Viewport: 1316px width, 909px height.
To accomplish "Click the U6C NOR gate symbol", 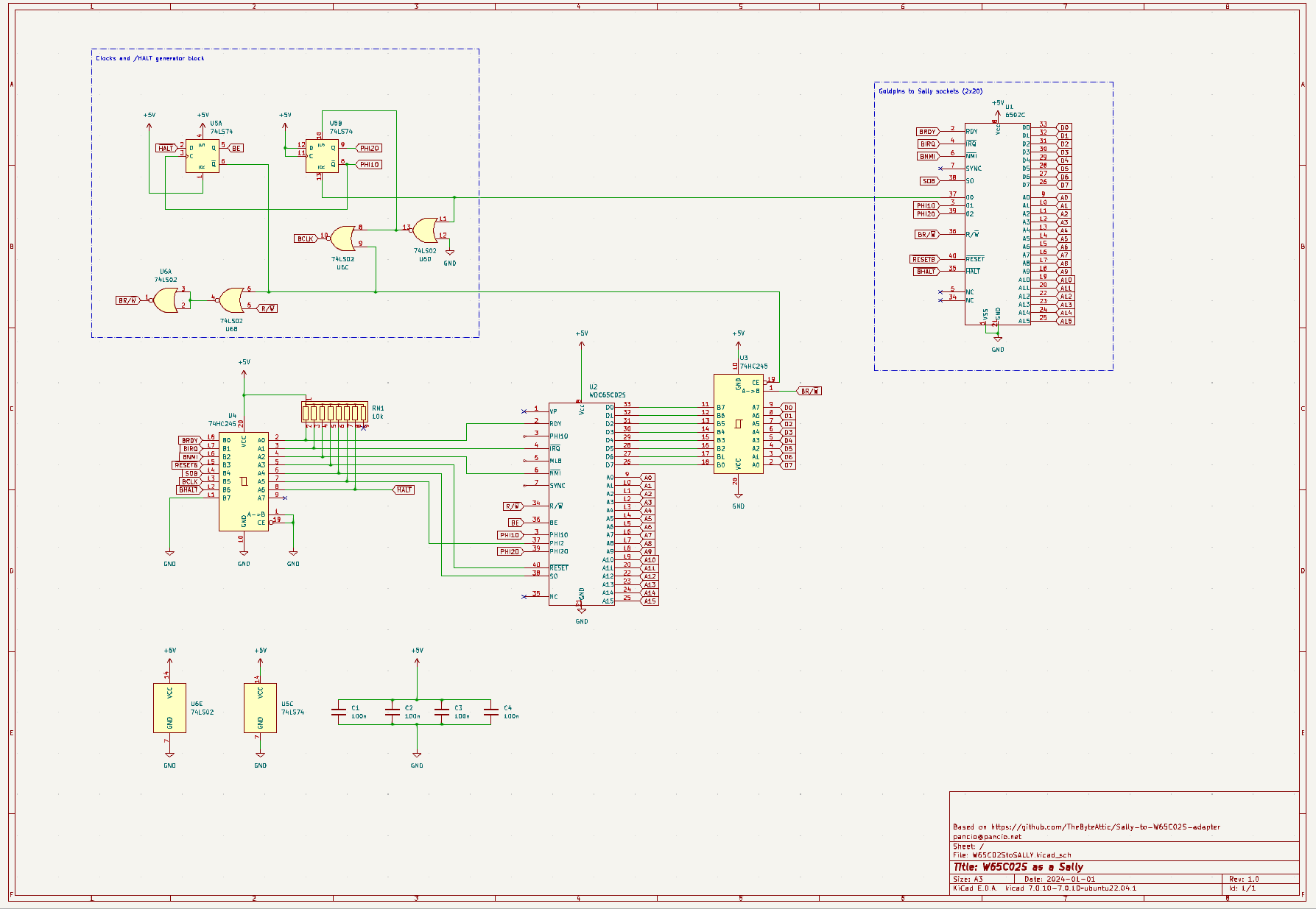I will point(343,238).
